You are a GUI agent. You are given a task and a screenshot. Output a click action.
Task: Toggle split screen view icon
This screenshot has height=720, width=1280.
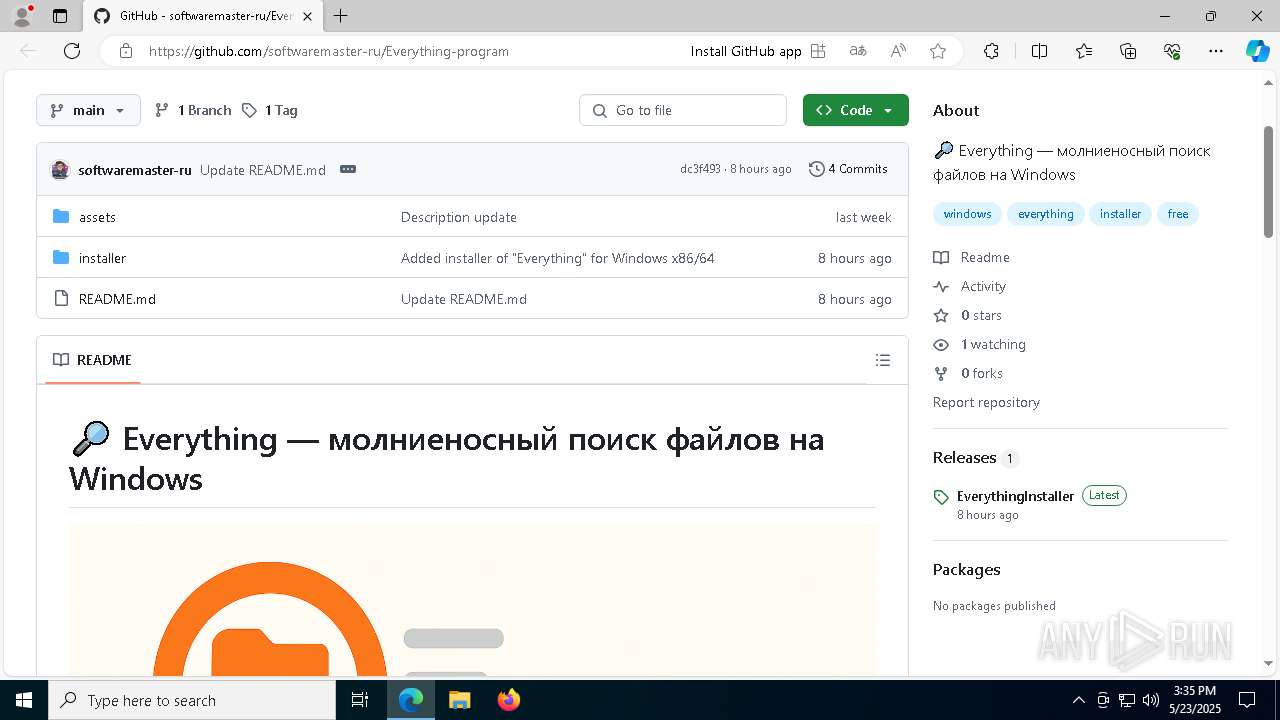pos(1039,51)
